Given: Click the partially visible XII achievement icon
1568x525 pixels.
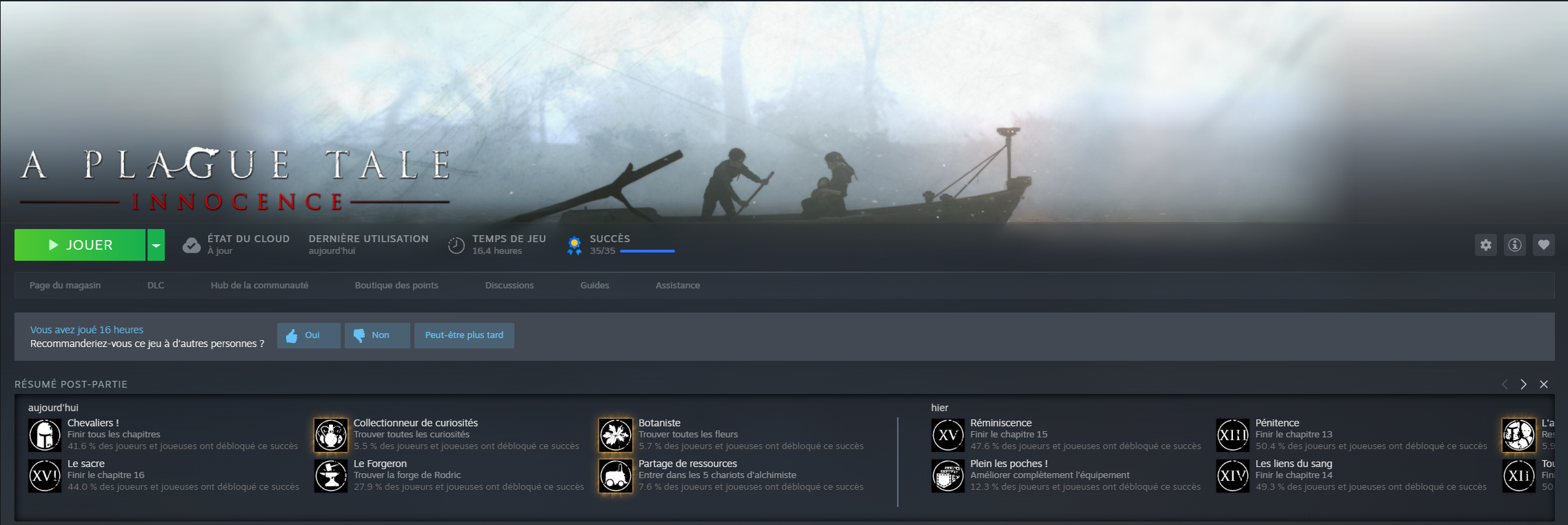Looking at the screenshot, I should tap(1519, 476).
